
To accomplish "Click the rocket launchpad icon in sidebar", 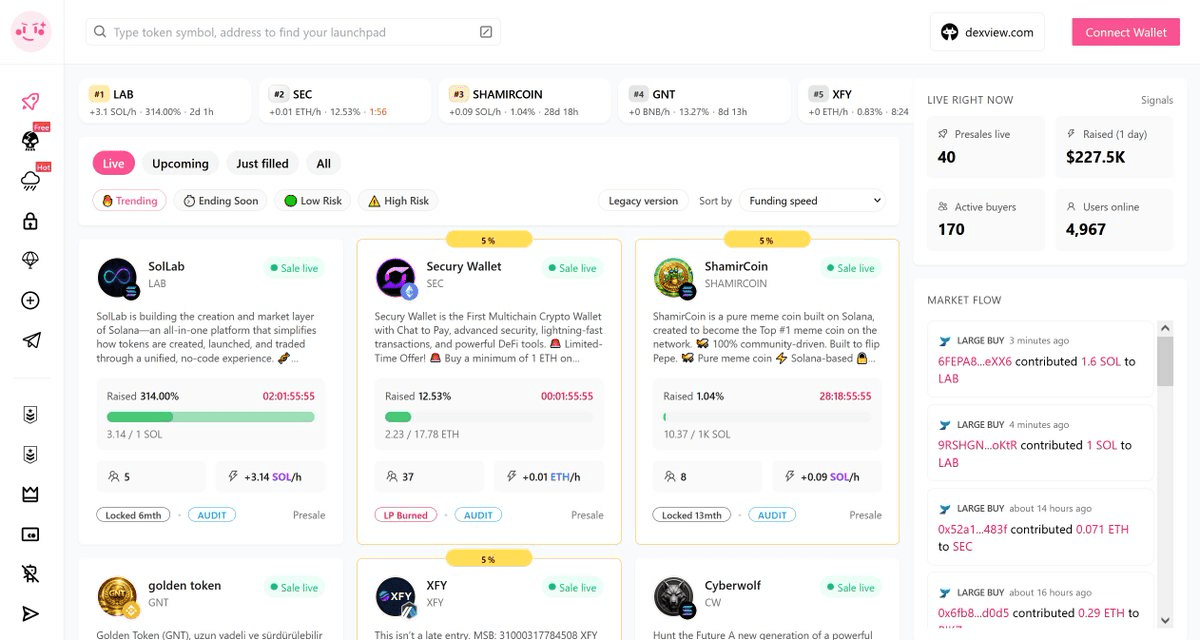I will (31, 101).
